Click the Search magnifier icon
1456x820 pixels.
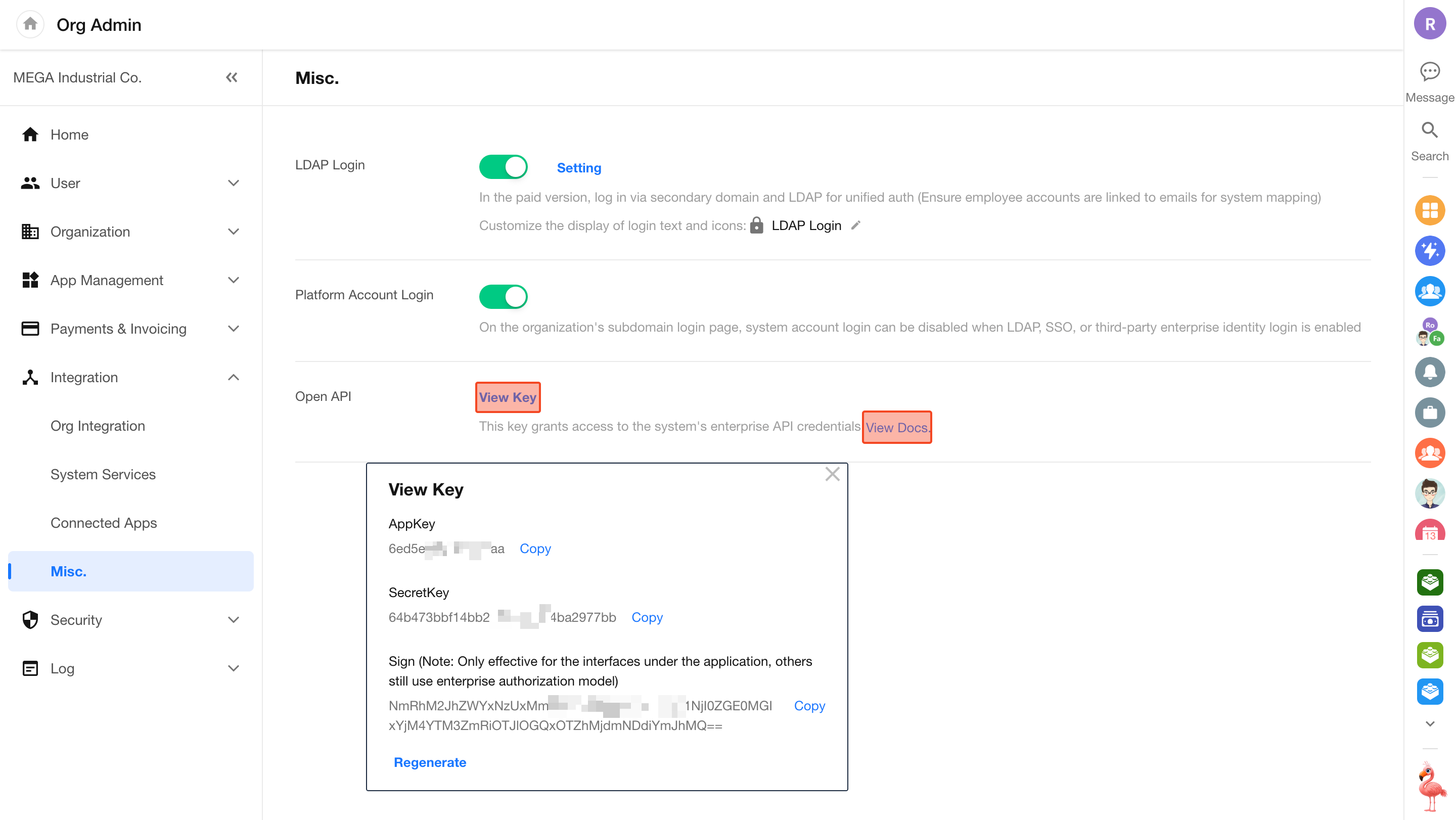(1429, 130)
